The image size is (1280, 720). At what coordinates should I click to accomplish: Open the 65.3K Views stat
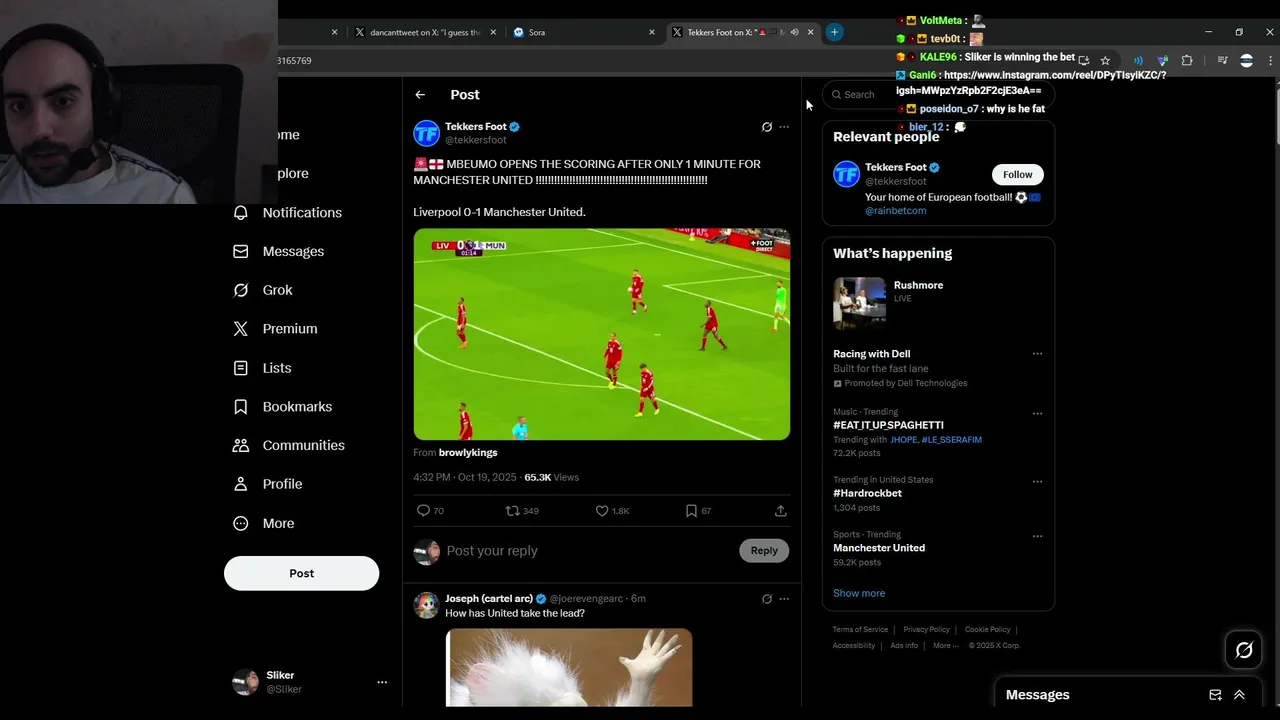(x=551, y=478)
